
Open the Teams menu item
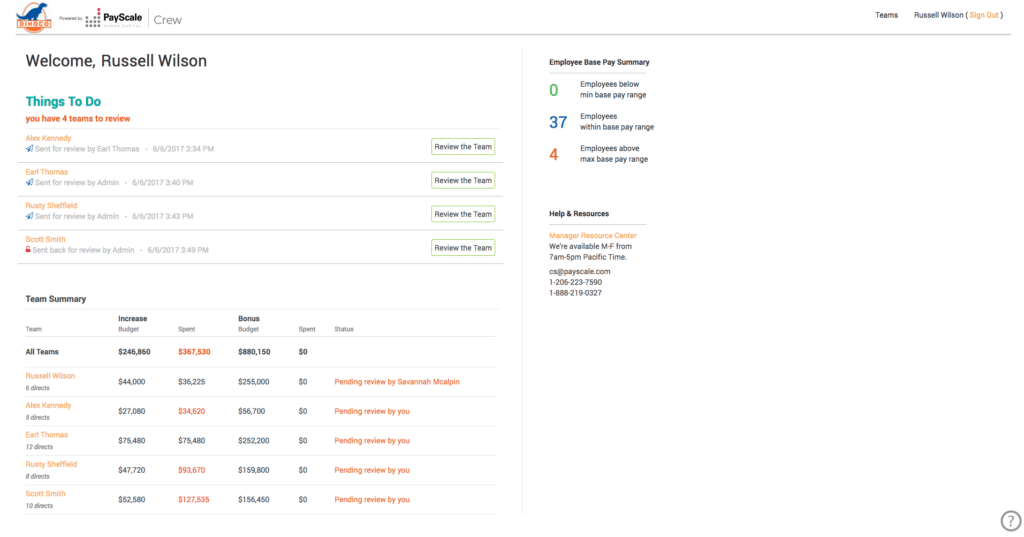(886, 15)
